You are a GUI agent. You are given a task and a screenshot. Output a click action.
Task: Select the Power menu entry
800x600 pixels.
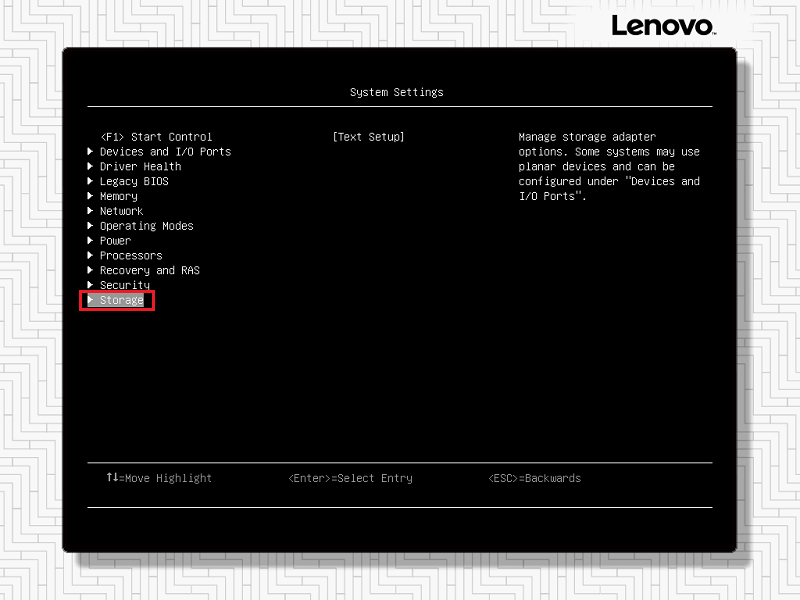coord(115,241)
